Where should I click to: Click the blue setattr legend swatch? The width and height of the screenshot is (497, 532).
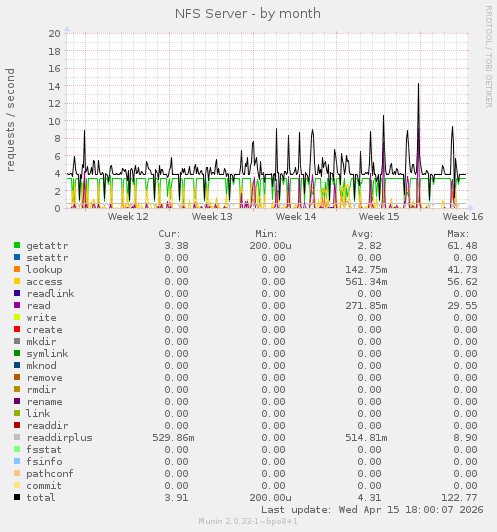pos(17,257)
